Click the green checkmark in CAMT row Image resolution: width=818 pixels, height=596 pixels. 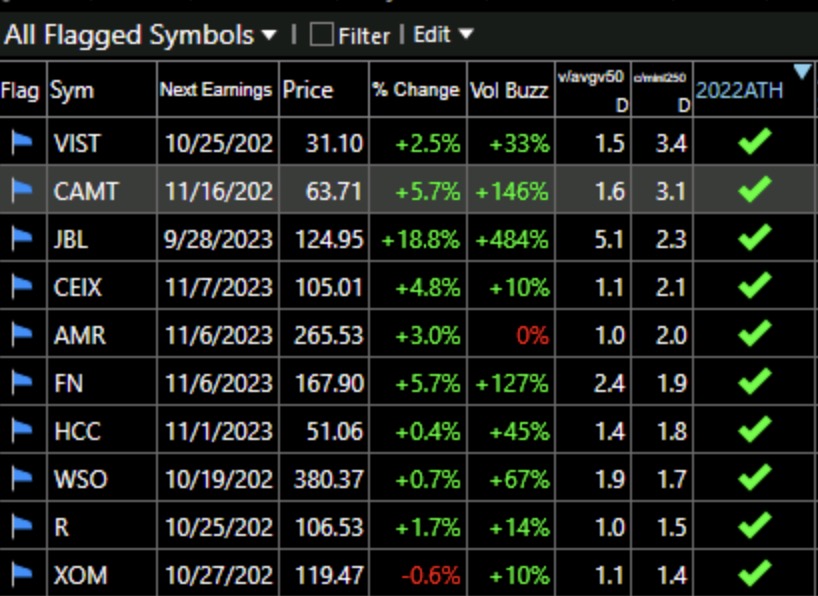point(755,189)
